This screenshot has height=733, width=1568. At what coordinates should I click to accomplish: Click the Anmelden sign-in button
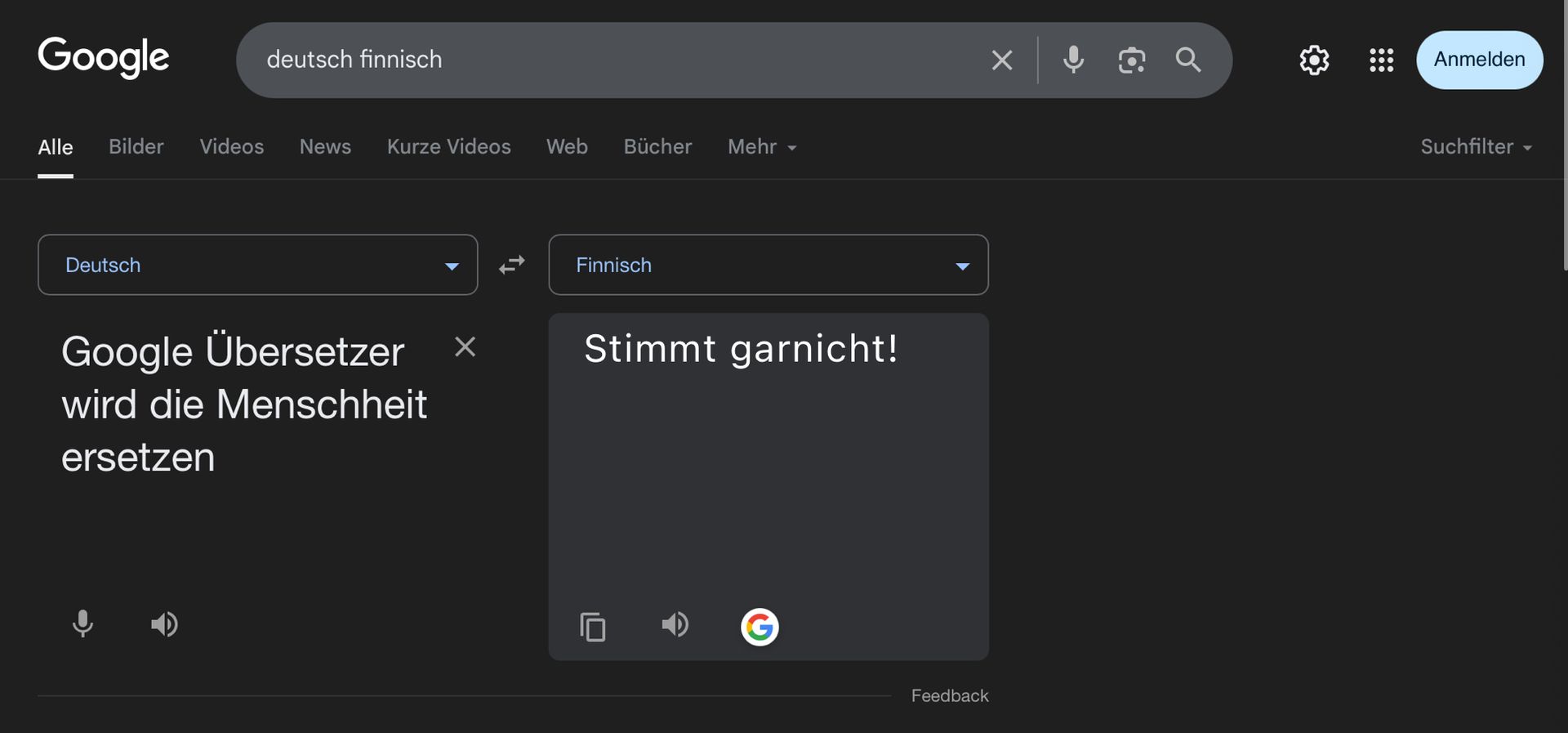[1479, 60]
